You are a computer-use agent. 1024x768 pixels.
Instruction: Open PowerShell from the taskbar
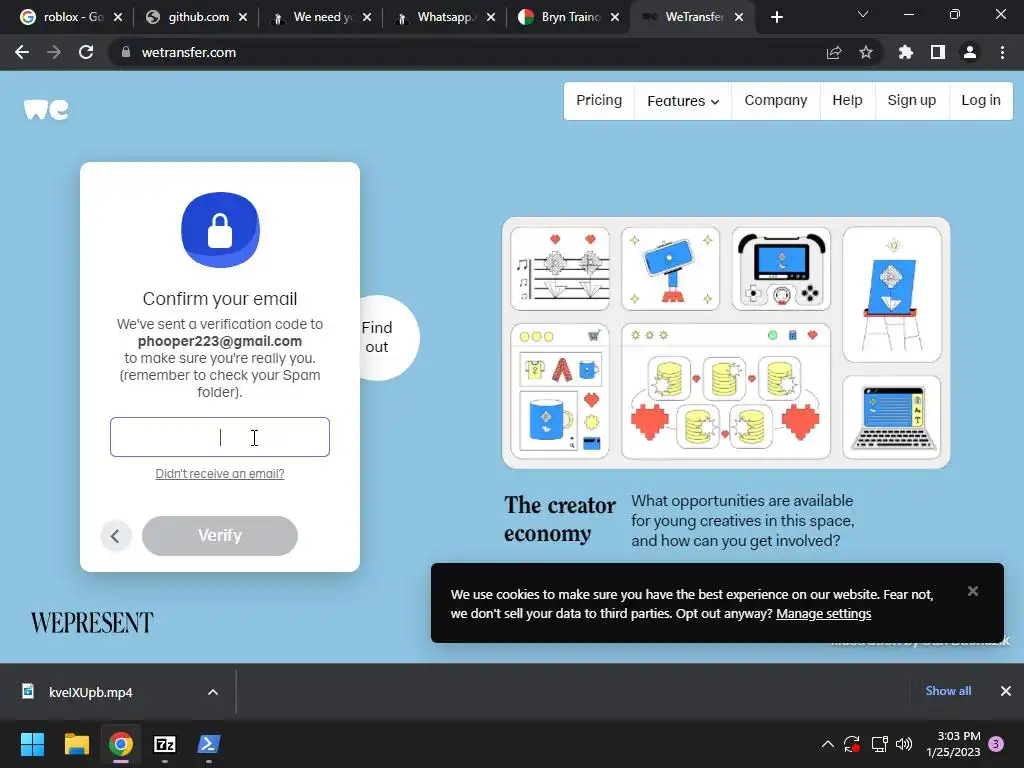coord(209,744)
